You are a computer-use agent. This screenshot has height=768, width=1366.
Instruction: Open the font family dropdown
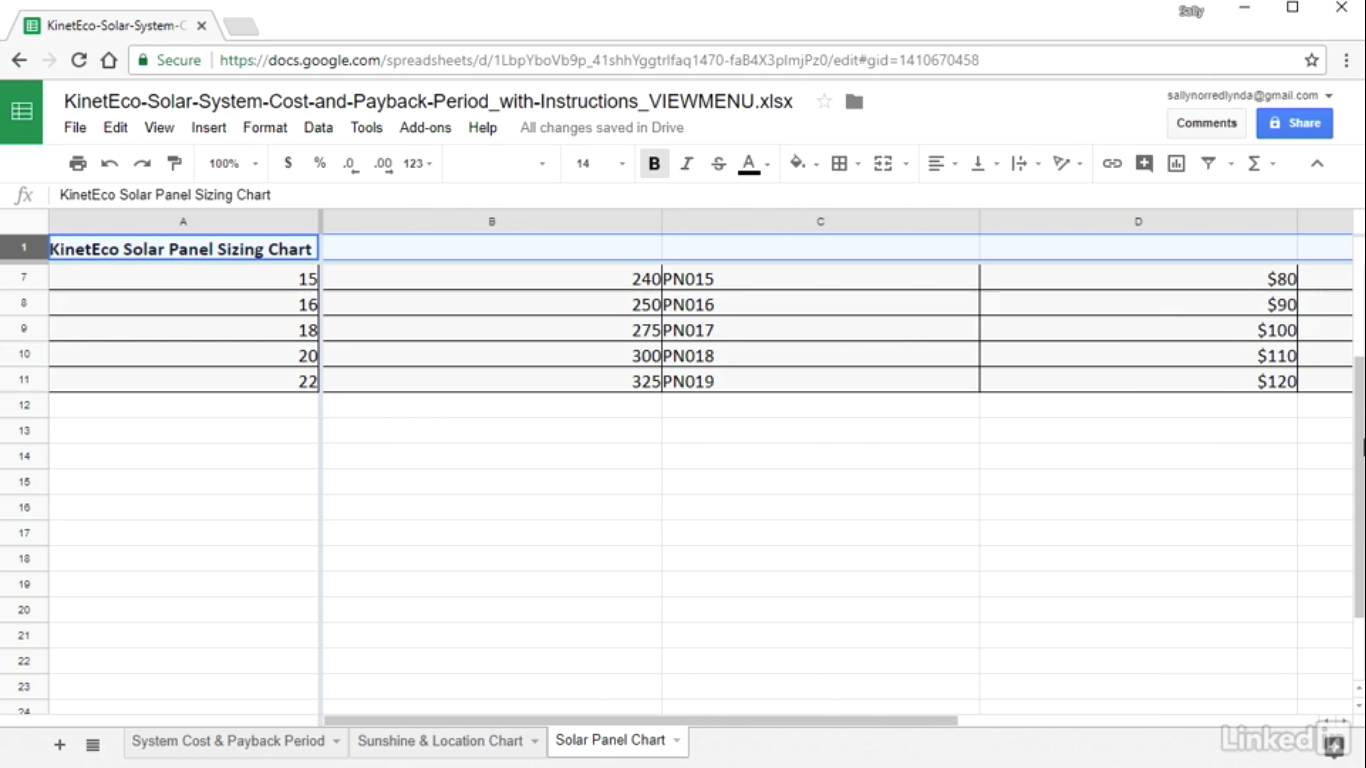point(500,163)
